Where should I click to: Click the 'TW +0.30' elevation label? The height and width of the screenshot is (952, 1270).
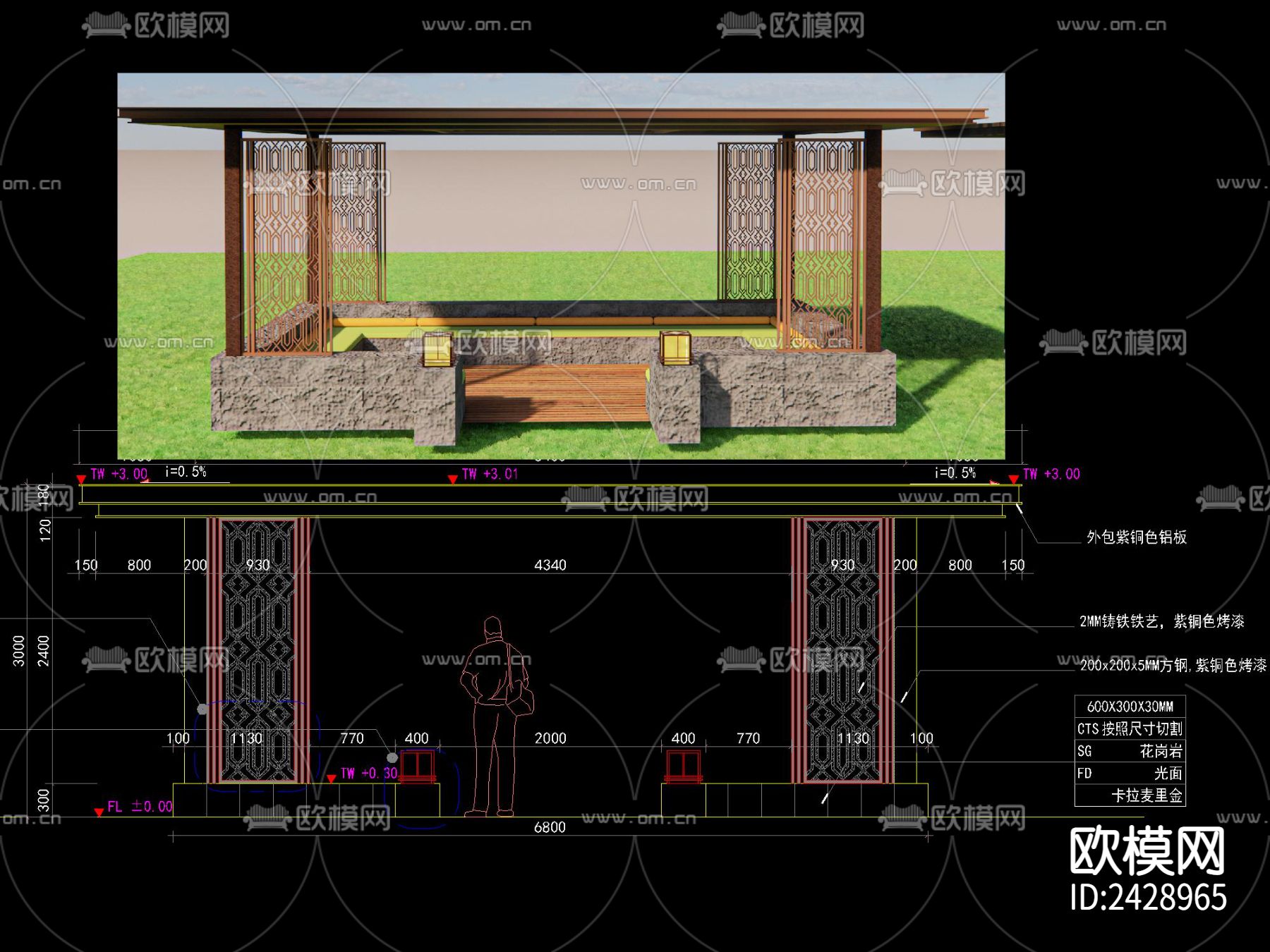tap(369, 773)
